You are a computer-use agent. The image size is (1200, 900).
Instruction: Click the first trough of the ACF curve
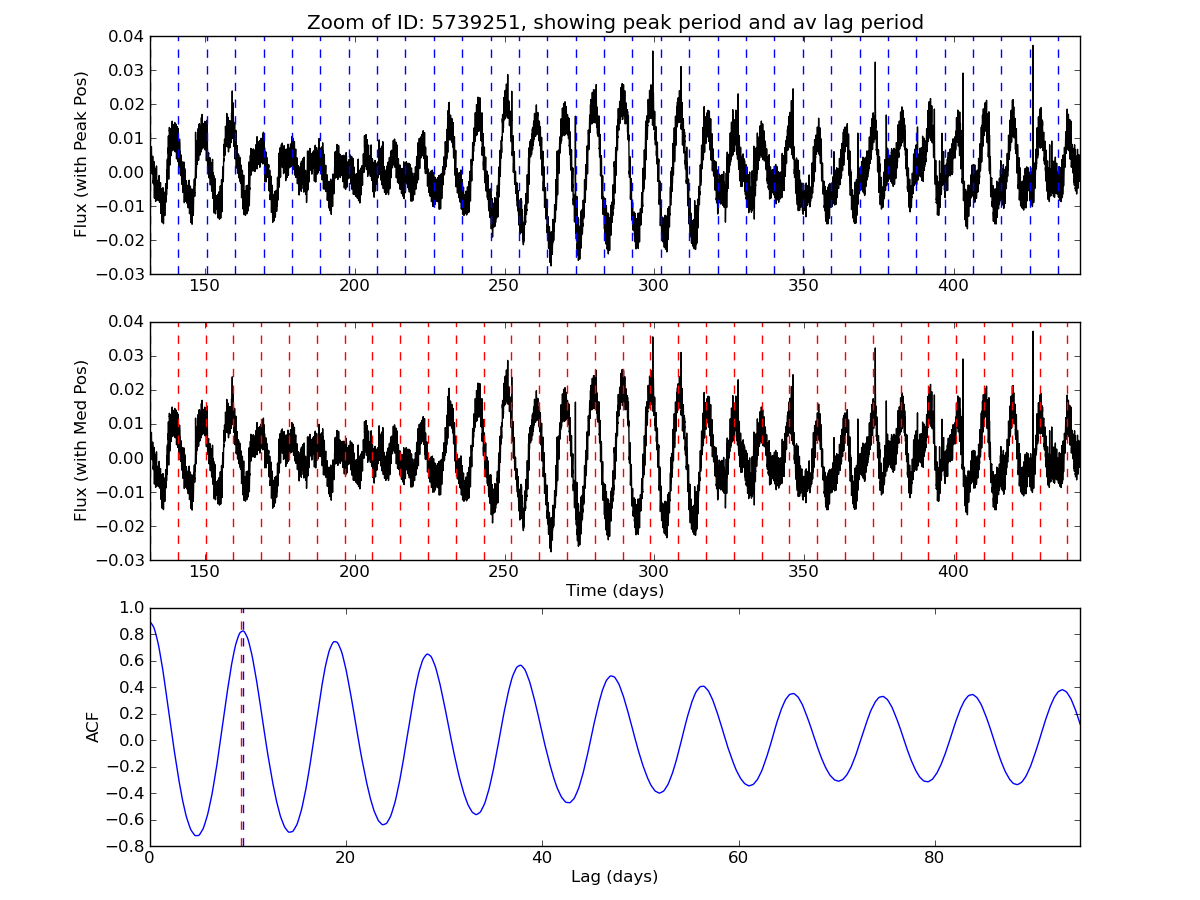point(197,834)
